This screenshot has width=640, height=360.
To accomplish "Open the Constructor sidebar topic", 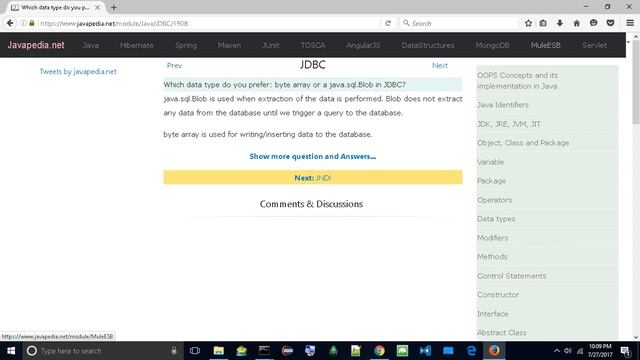I will point(498,295).
